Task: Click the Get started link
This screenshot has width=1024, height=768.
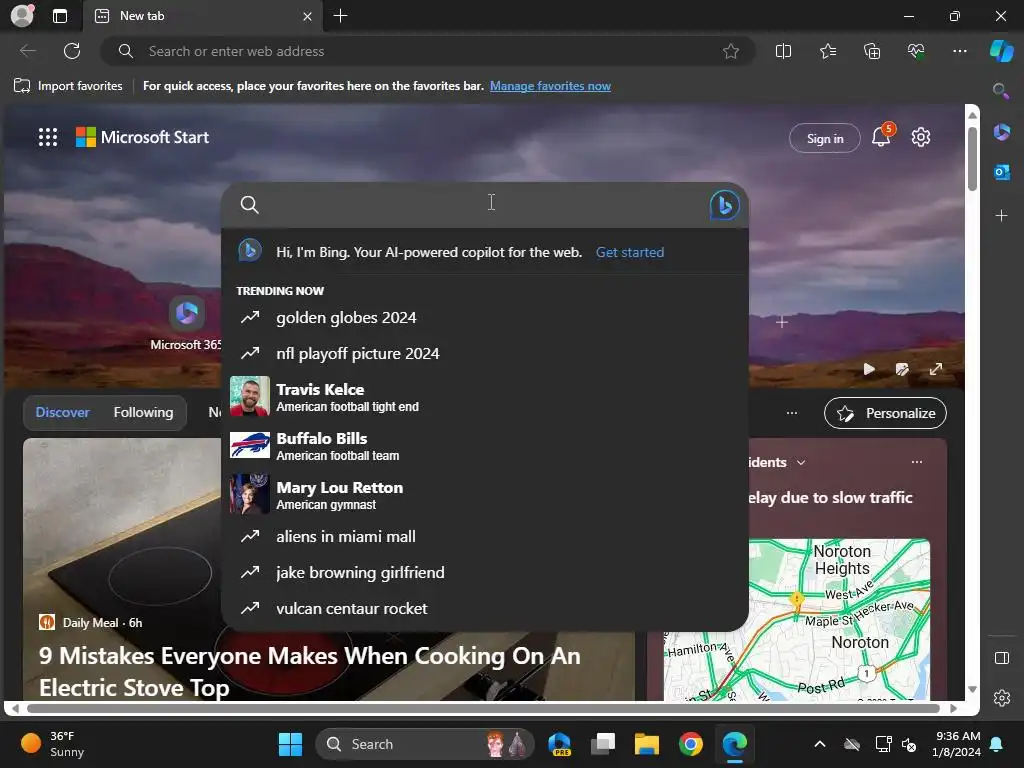Action: tap(630, 253)
